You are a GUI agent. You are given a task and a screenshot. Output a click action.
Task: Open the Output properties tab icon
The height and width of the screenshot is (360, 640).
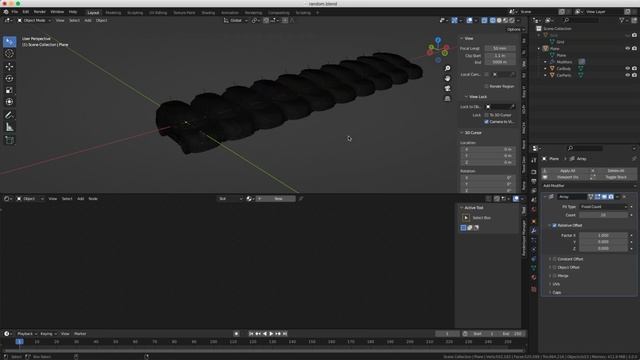point(533,181)
